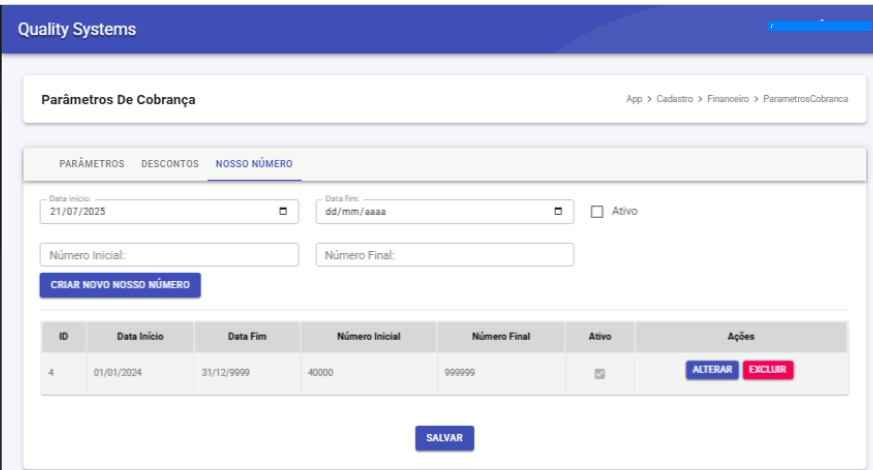Open the Descontos tab
The height and width of the screenshot is (470, 873).
(x=170, y=164)
